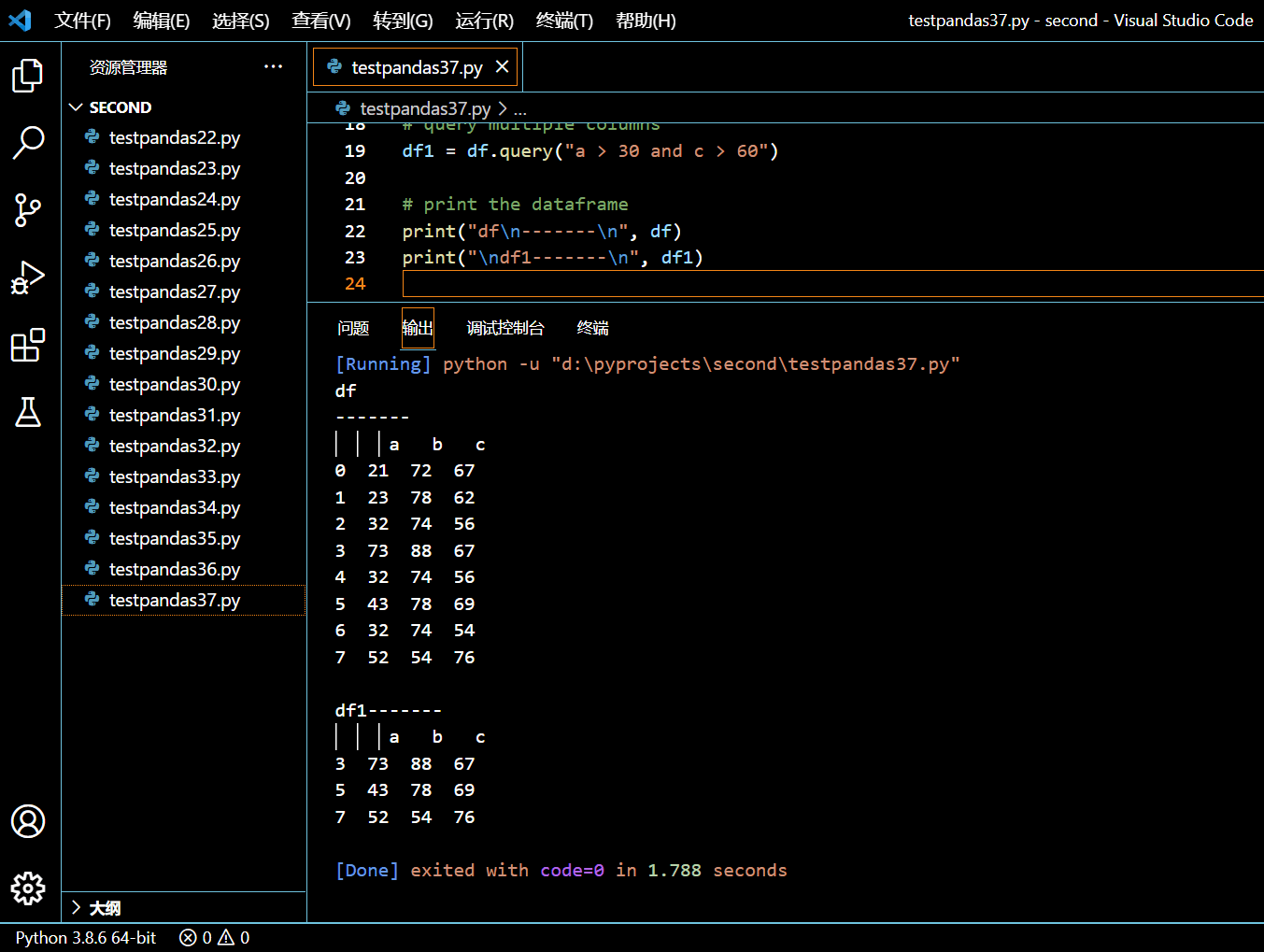Screen dimensions: 1264x952
Task: Click the breadcrumb chevron after testpandas37.py
Action: click(x=503, y=108)
